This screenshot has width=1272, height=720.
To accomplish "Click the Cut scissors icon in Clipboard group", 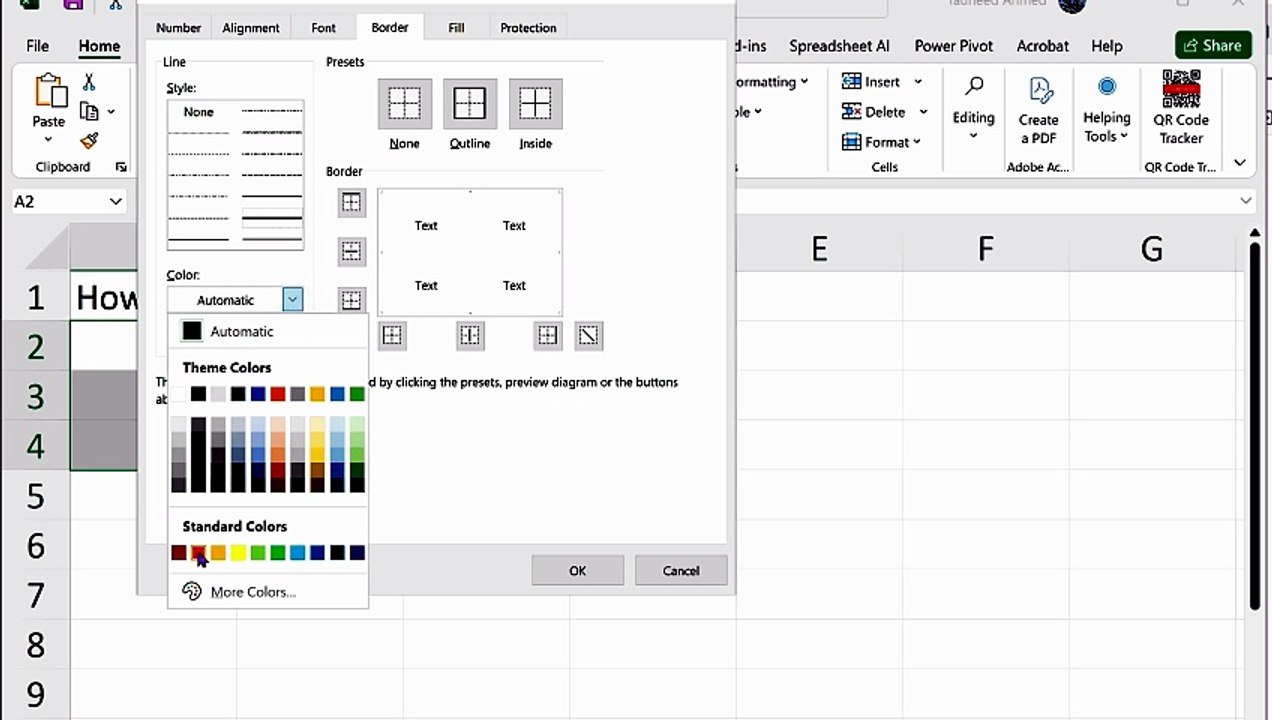I will pos(89,82).
